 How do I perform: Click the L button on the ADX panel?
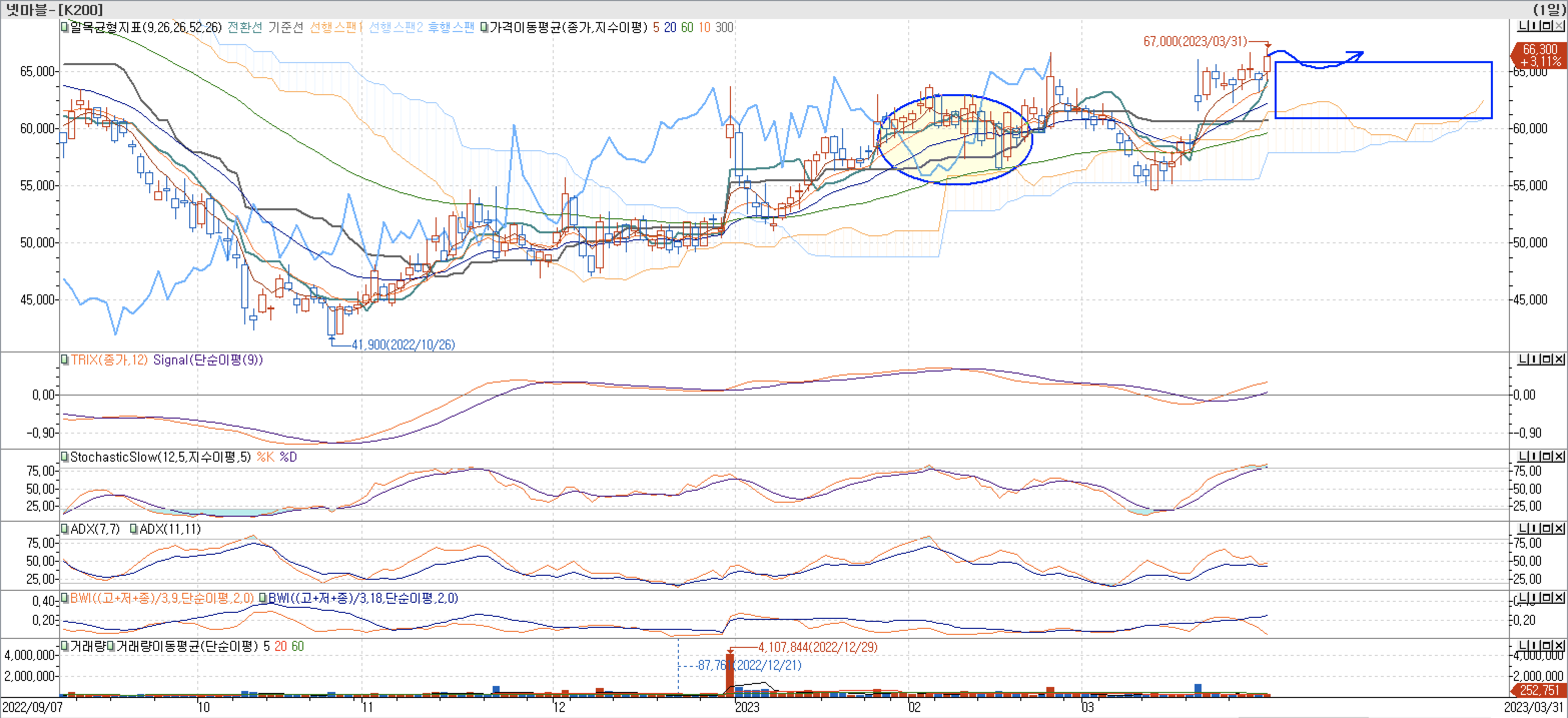tap(1522, 528)
